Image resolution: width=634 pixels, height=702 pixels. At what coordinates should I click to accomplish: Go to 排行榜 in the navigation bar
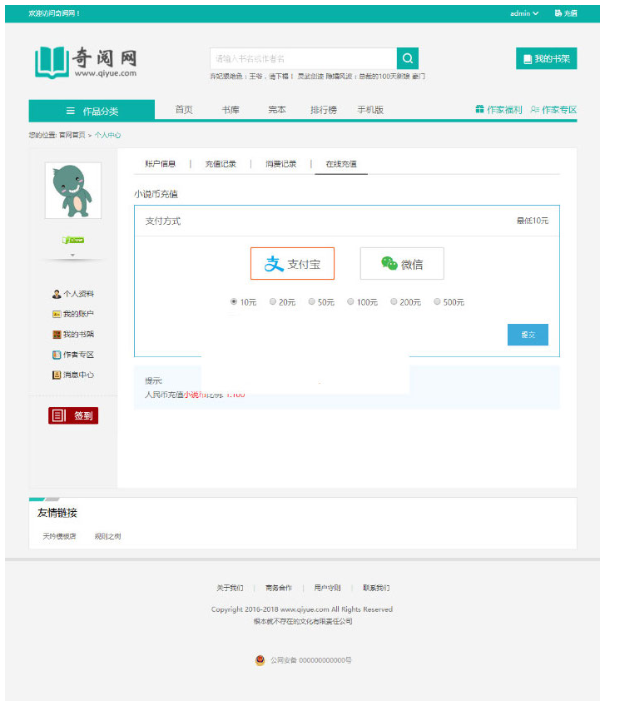[323, 110]
